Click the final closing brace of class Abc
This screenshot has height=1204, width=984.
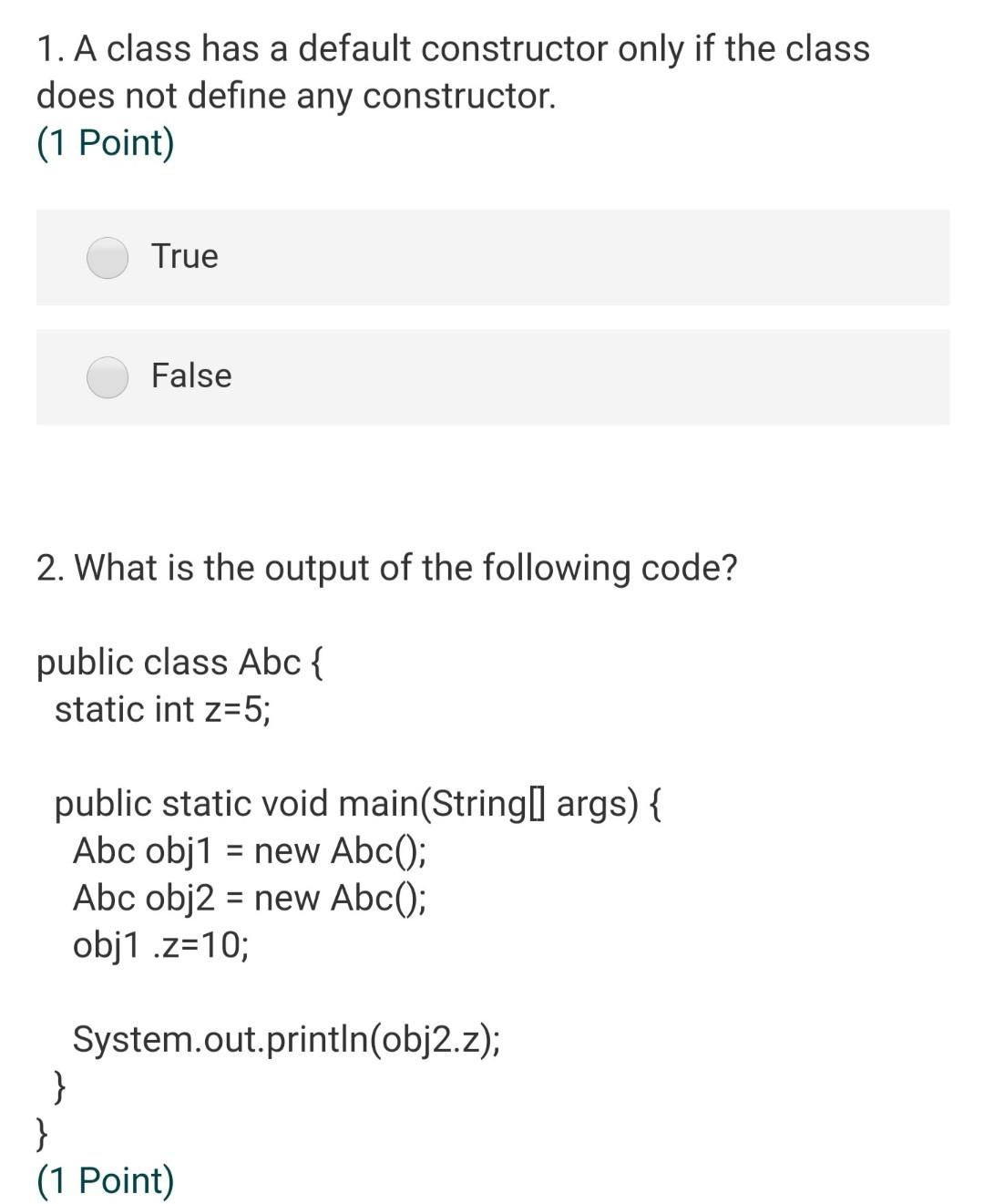point(42,1133)
